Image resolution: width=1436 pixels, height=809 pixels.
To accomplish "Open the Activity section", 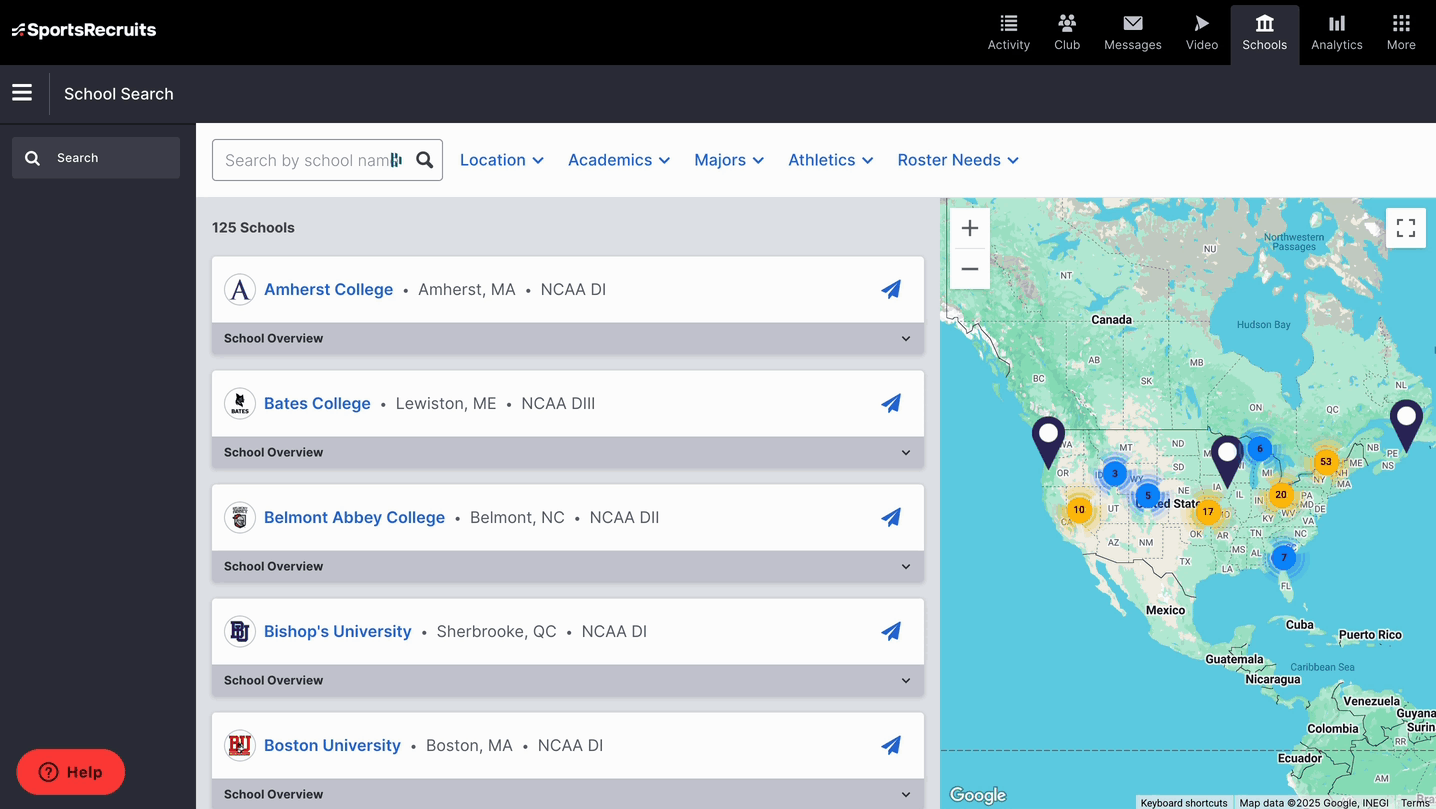I will click(1008, 33).
